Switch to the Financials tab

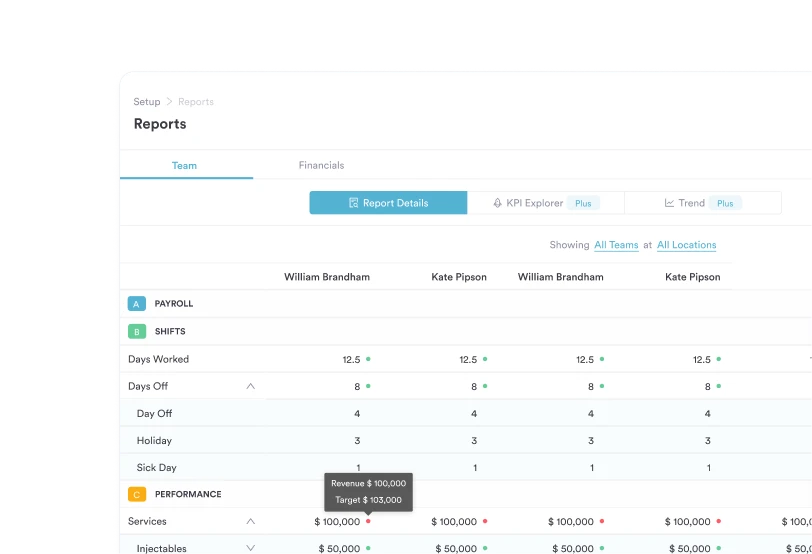point(321,165)
